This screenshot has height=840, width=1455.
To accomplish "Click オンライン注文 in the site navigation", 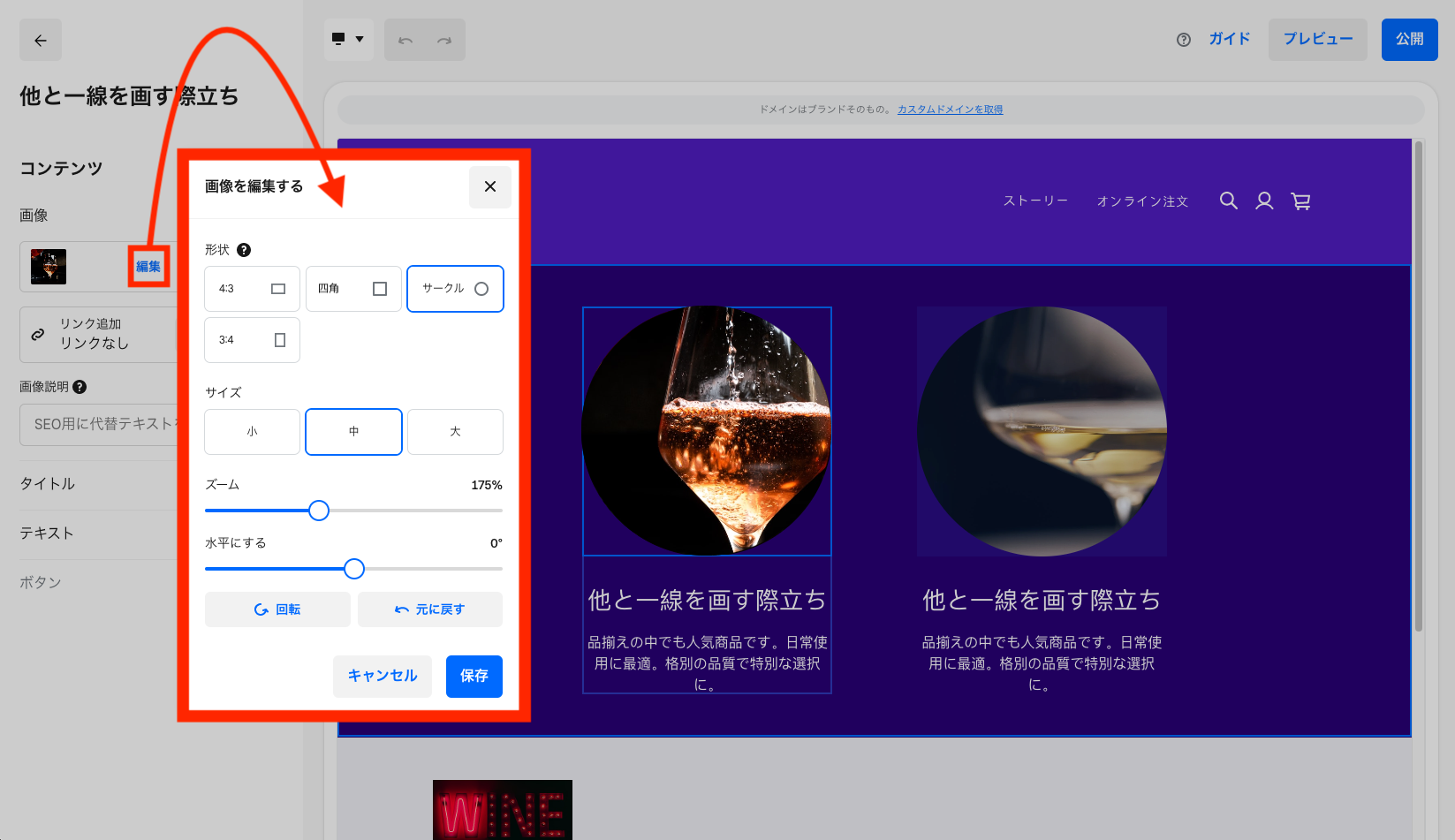I will (1142, 201).
